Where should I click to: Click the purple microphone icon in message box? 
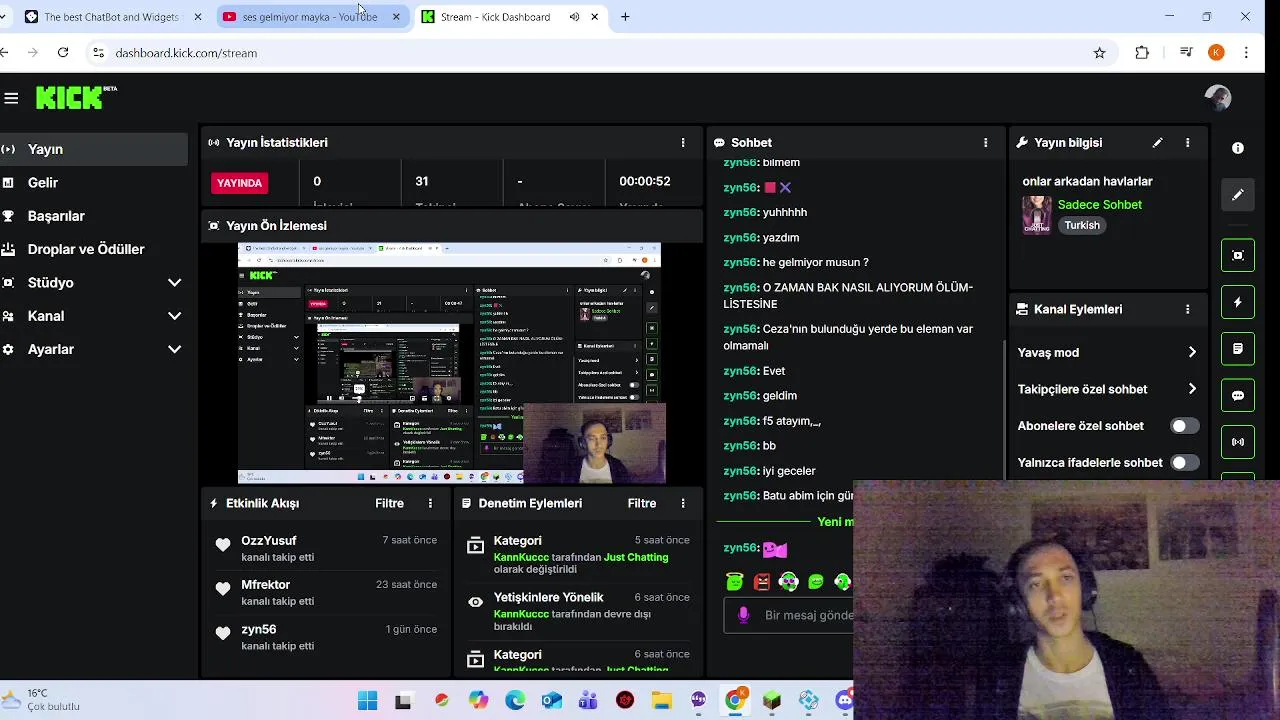[x=743, y=615]
